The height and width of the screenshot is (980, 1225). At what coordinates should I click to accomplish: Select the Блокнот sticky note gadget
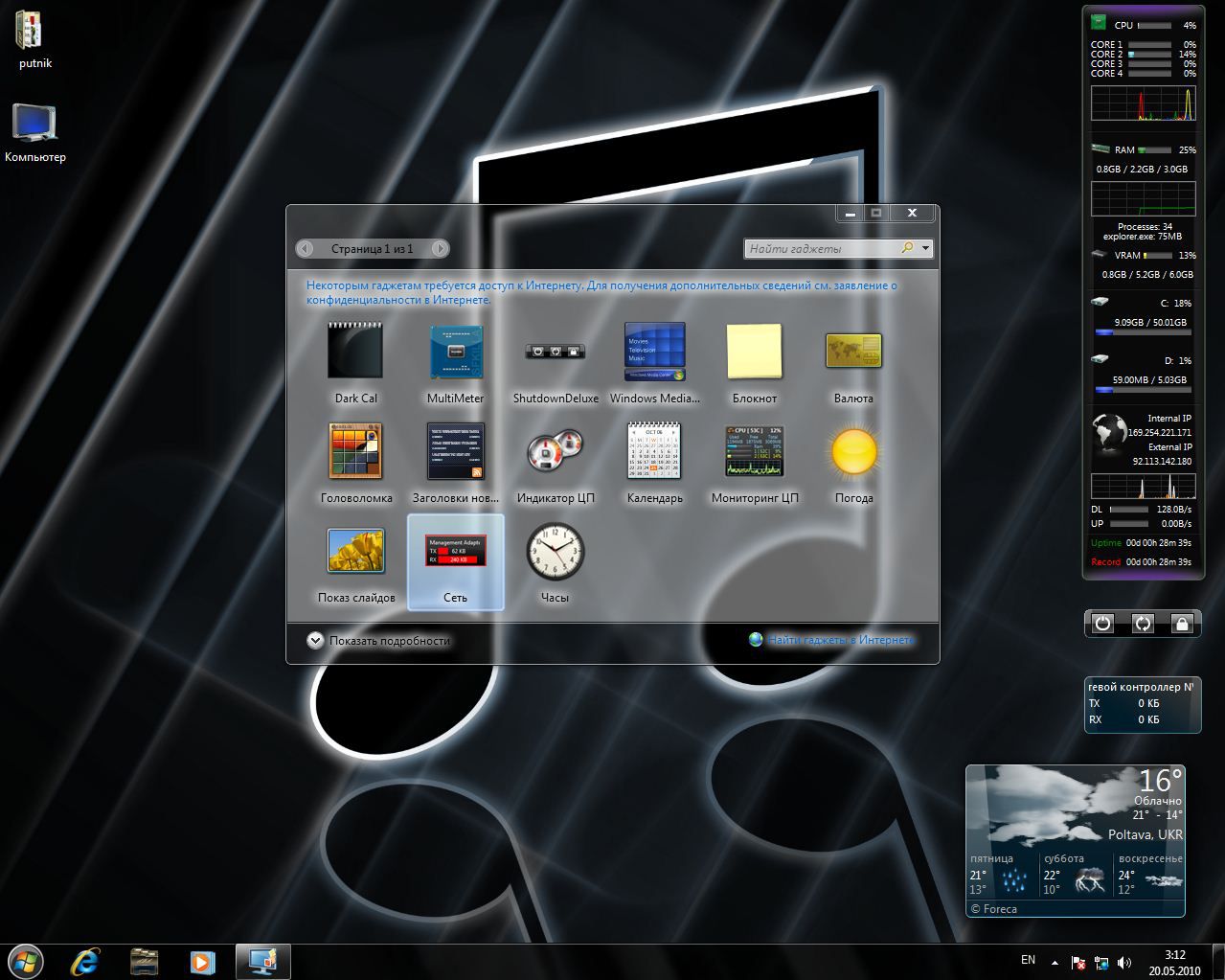click(754, 351)
